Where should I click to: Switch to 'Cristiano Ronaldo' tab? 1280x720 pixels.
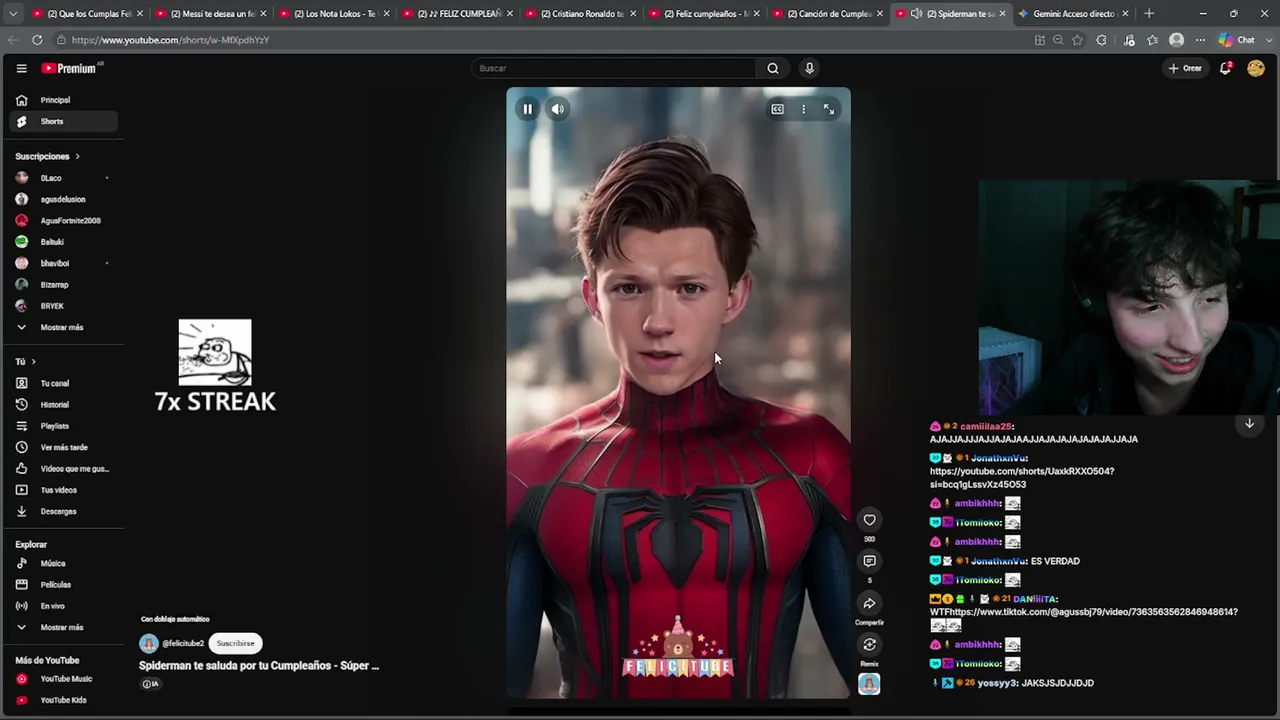point(582,14)
